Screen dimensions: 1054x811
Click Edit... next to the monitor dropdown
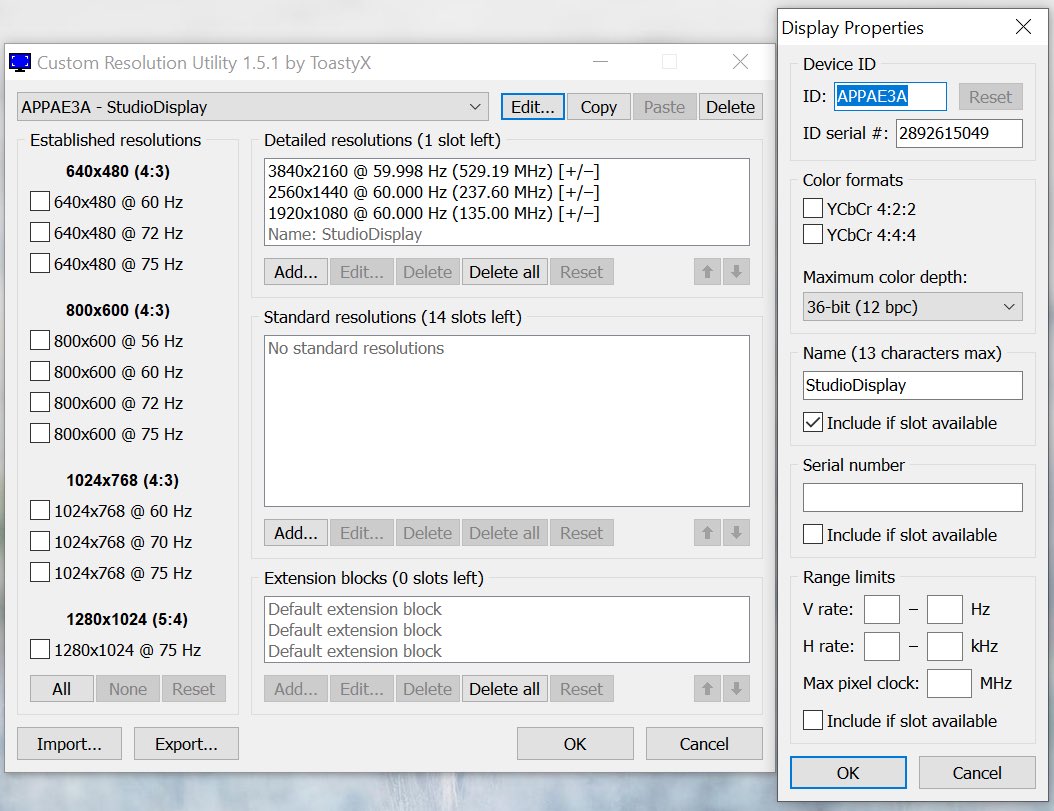[532, 107]
